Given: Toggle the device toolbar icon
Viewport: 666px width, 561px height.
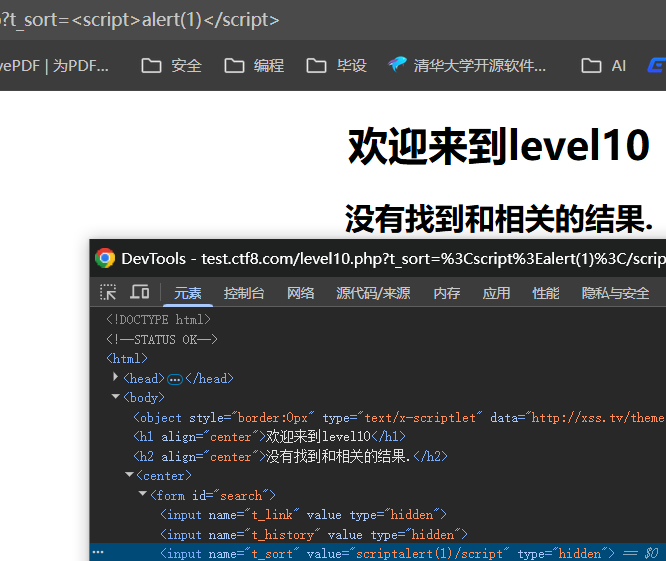Looking at the screenshot, I should [140, 292].
